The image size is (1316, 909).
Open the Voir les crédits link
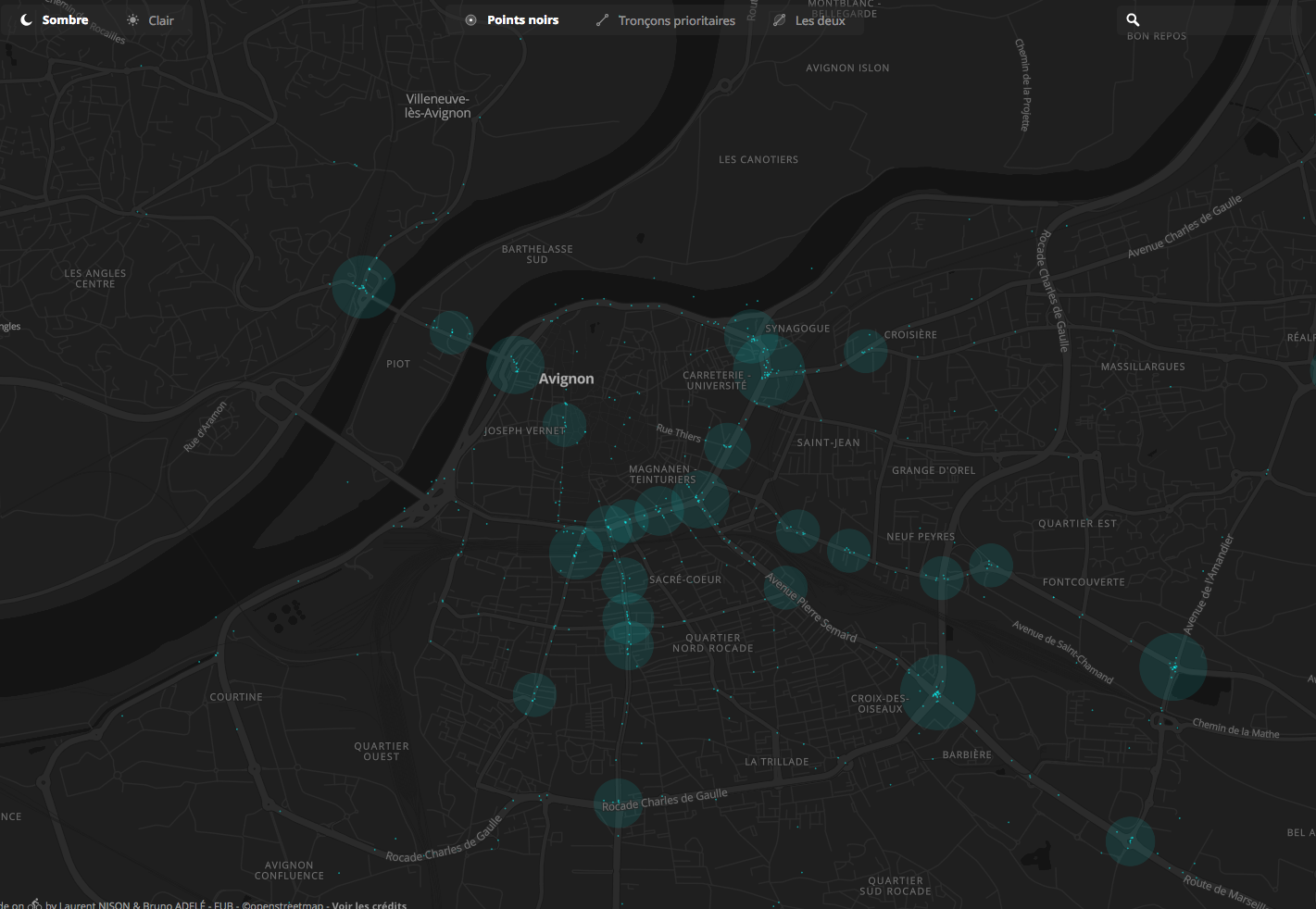pyautogui.click(x=369, y=904)
